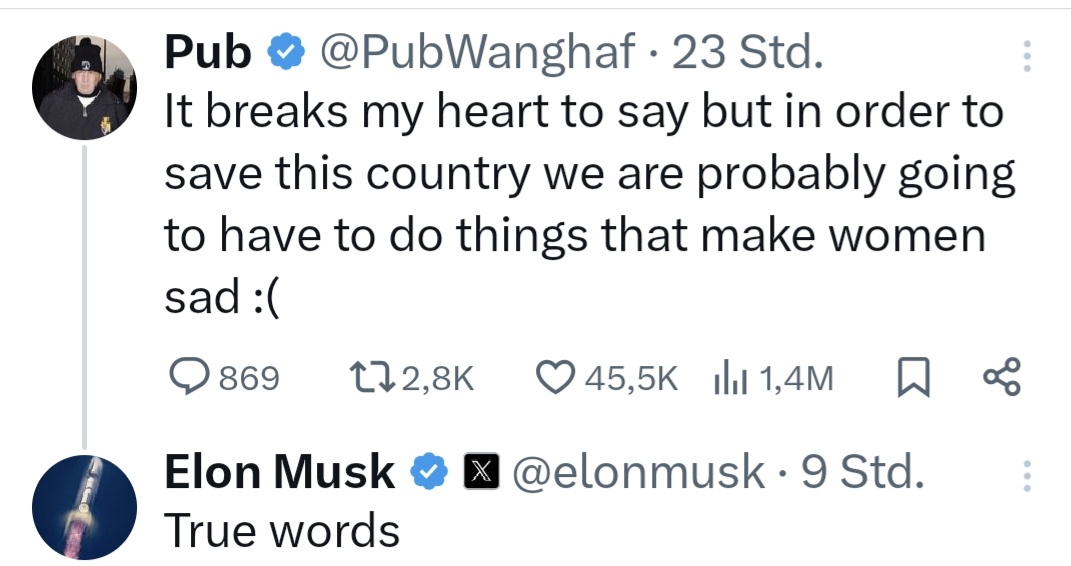Open Elon Musk's rocket avatar

[x=83, y=505]
